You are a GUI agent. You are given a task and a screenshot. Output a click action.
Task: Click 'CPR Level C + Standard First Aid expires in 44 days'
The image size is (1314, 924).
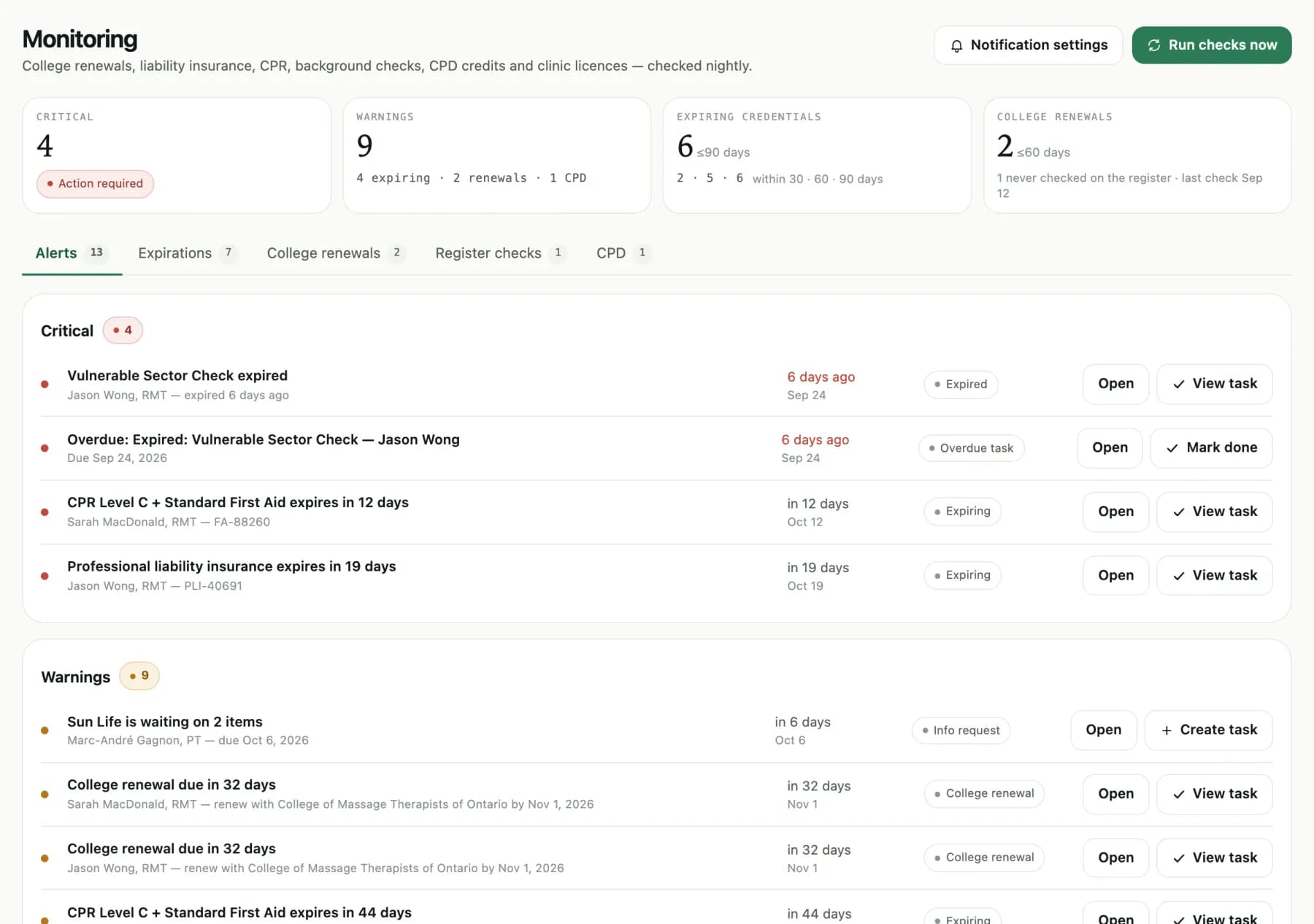(x=239, y=913)
